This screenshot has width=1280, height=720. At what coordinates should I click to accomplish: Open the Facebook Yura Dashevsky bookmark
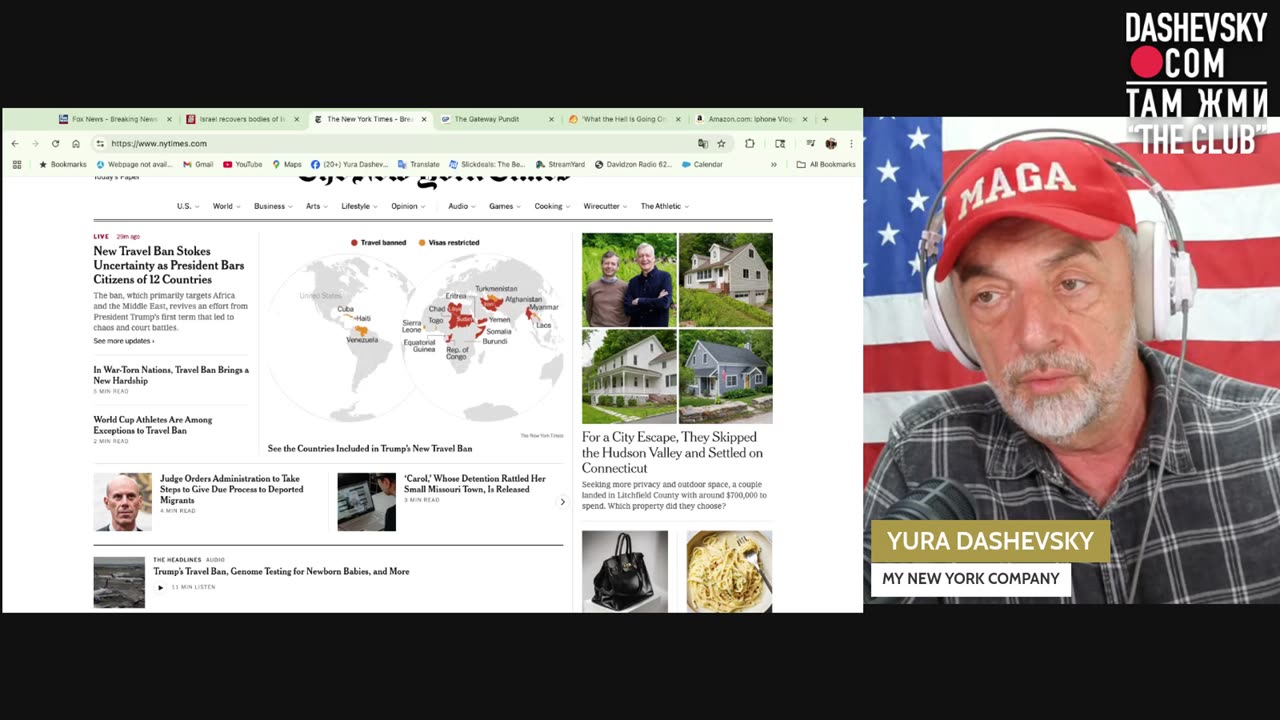(x=349, y=164)
